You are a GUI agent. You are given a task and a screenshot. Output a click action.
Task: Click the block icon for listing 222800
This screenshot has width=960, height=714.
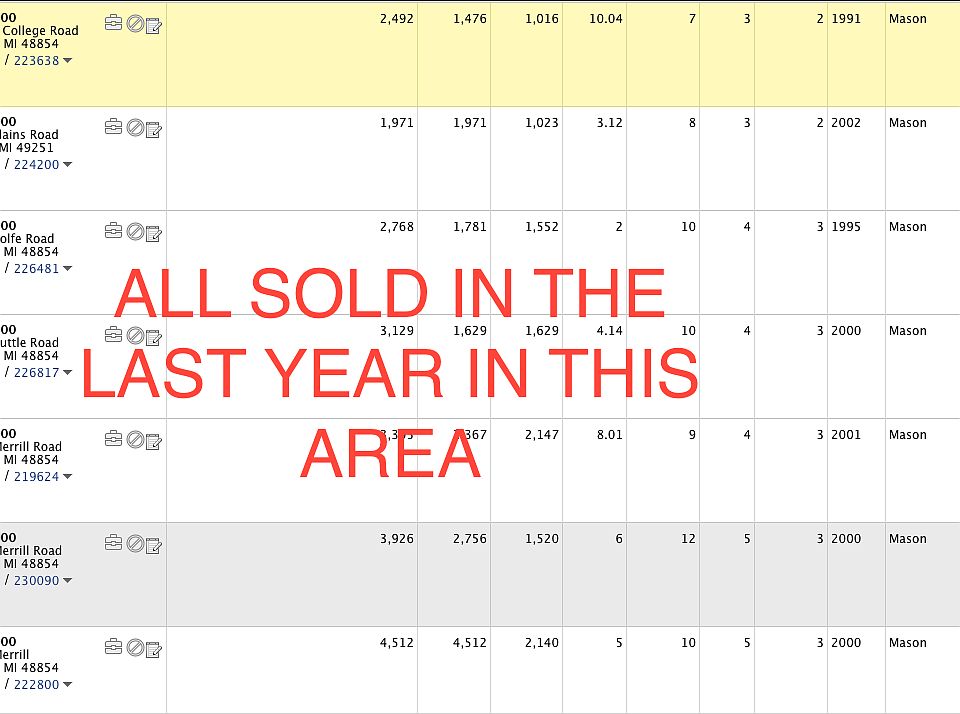(134, 647)
